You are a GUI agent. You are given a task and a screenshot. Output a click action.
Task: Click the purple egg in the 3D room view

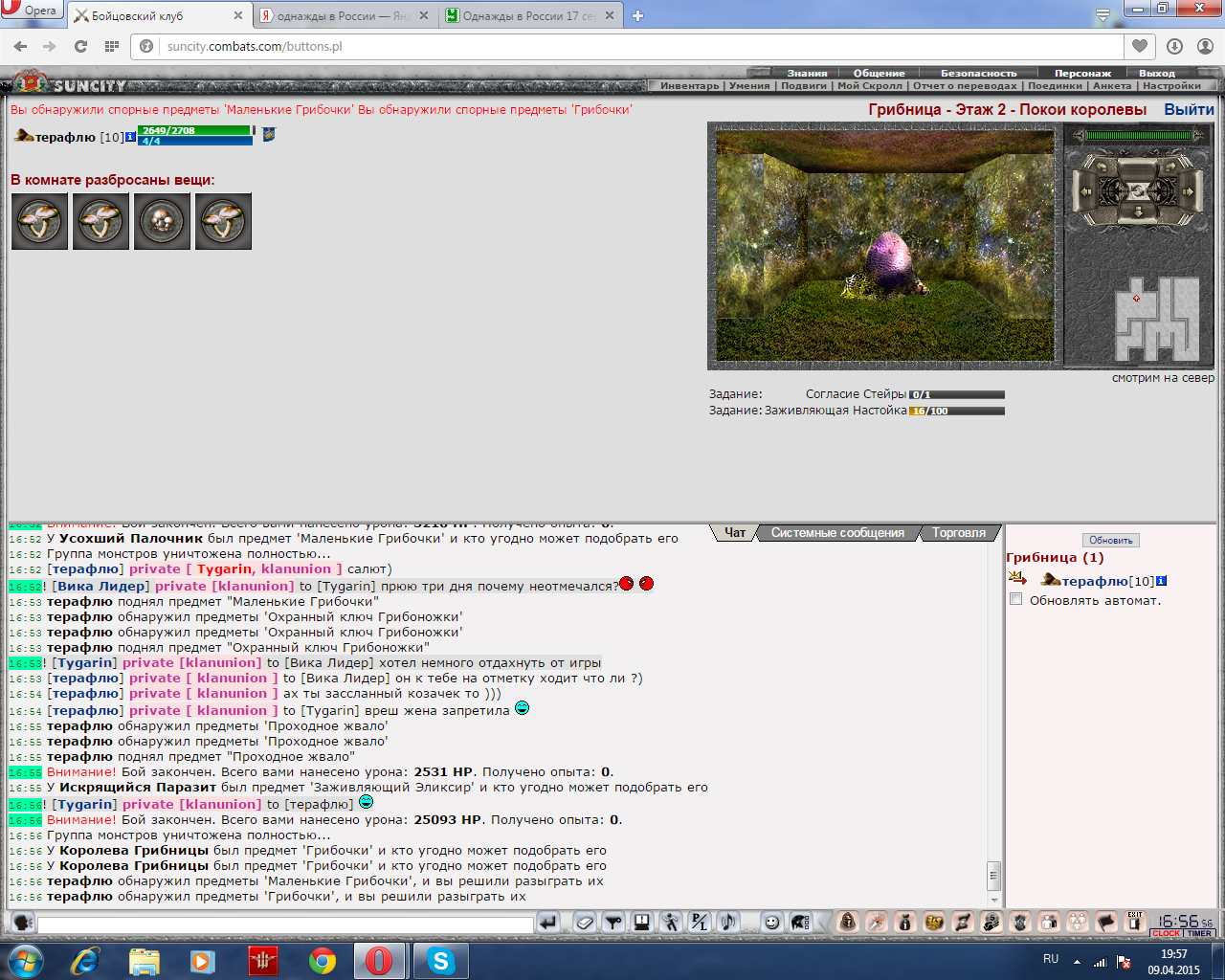click(891, 261)
